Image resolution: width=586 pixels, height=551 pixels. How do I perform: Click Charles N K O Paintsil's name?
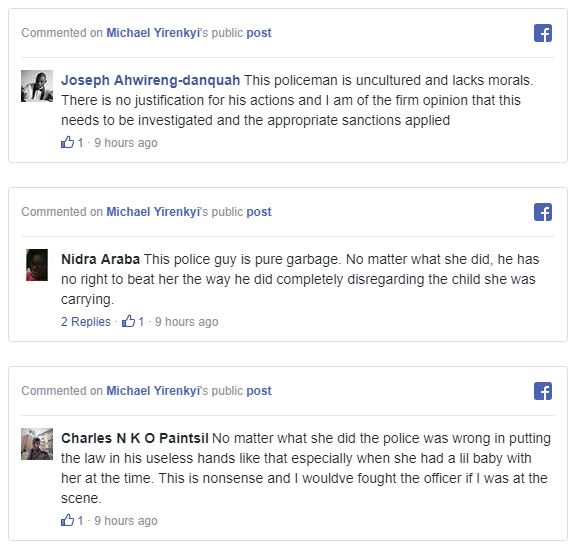pyautogui.click(x=135, y=438)
